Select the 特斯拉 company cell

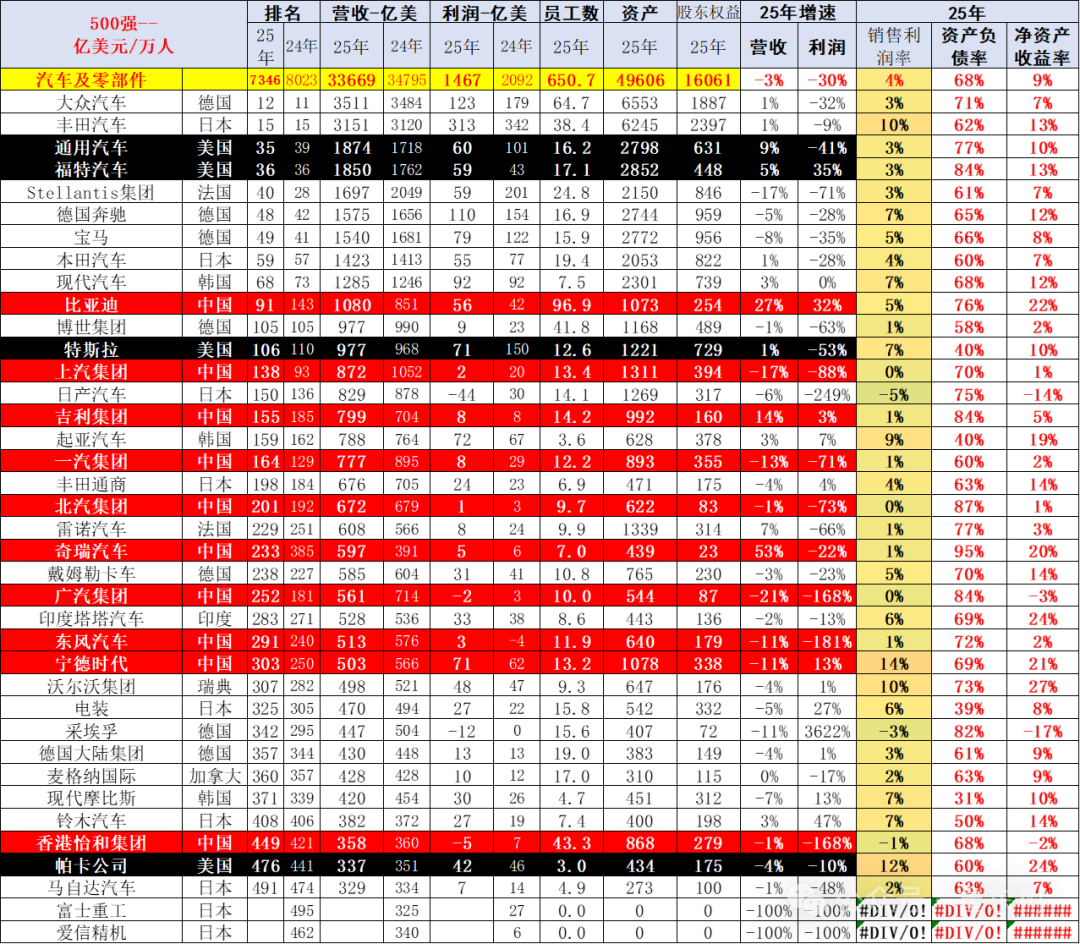tap(91, 350)
